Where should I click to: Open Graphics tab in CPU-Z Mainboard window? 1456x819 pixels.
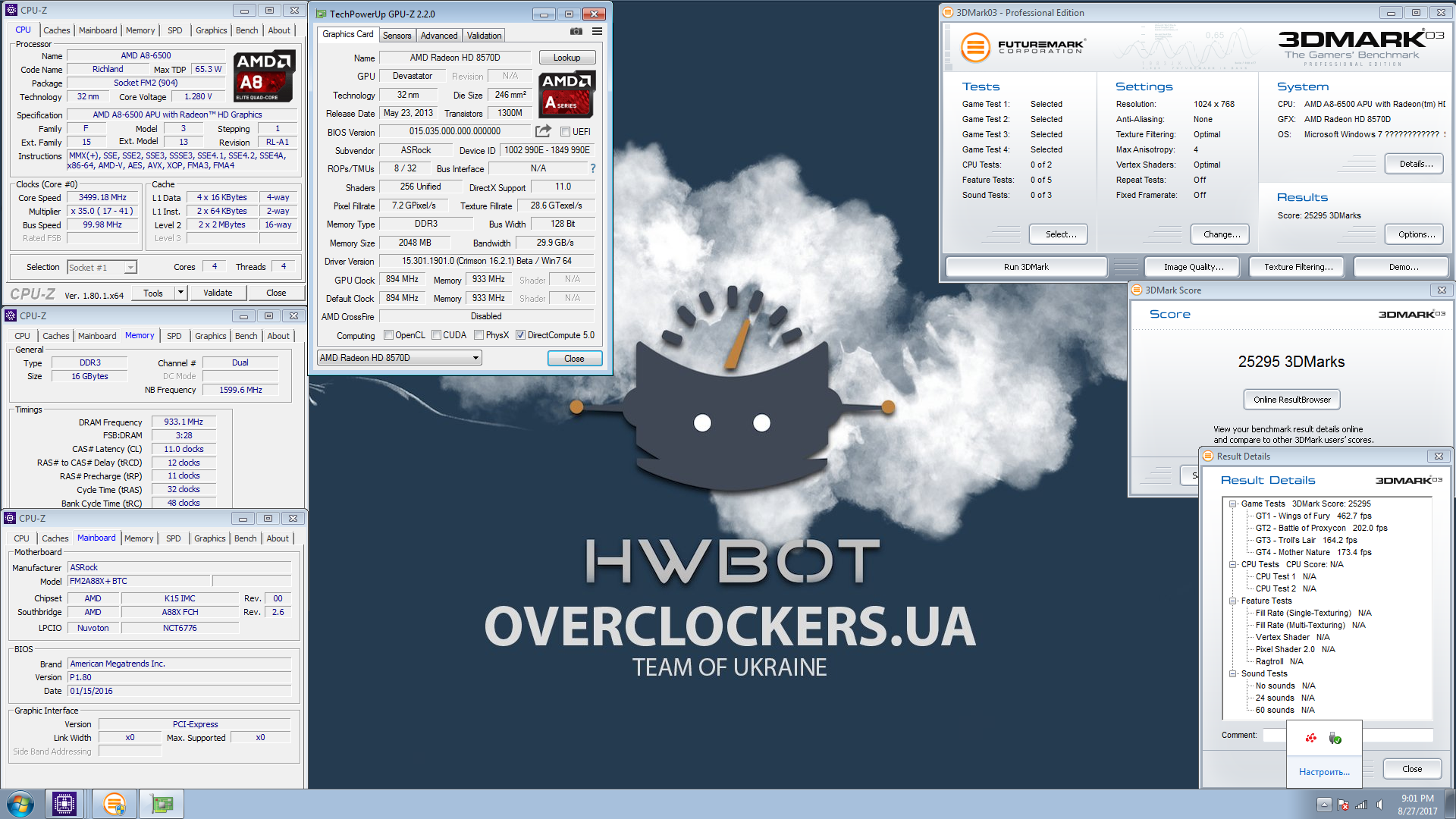click(x=209, y=538)
